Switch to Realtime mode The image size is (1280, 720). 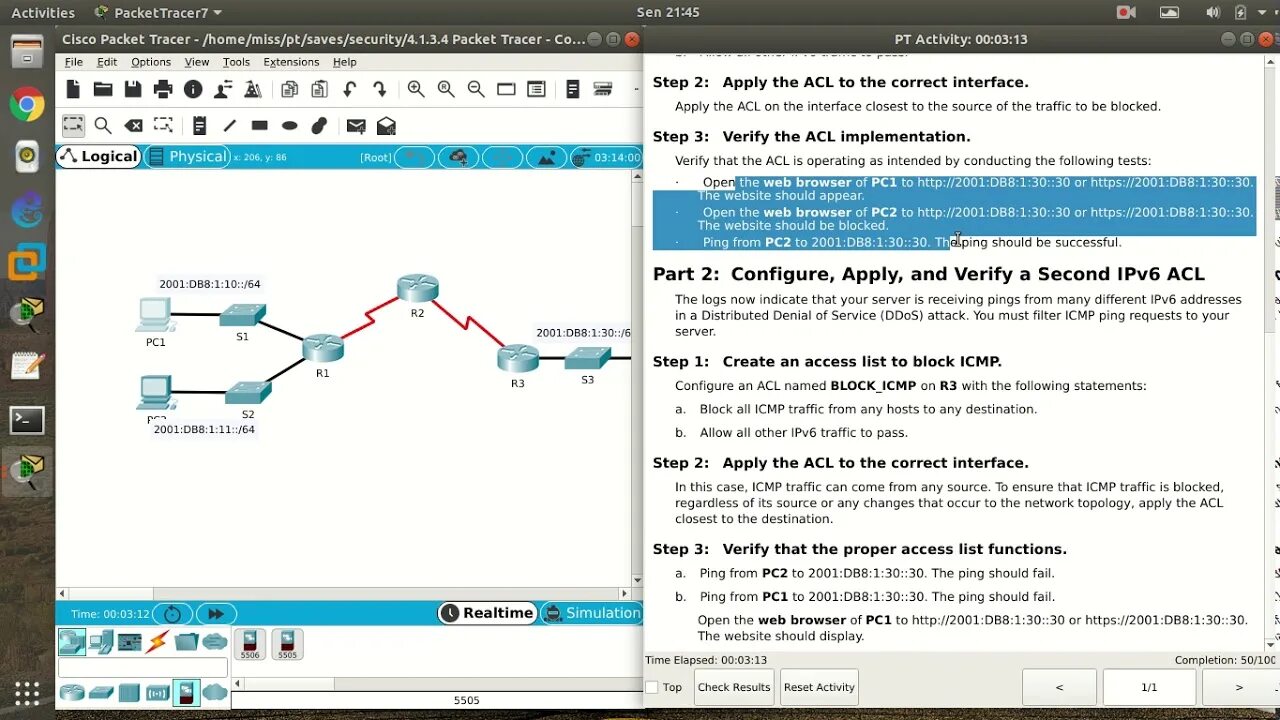click(487, 613)
